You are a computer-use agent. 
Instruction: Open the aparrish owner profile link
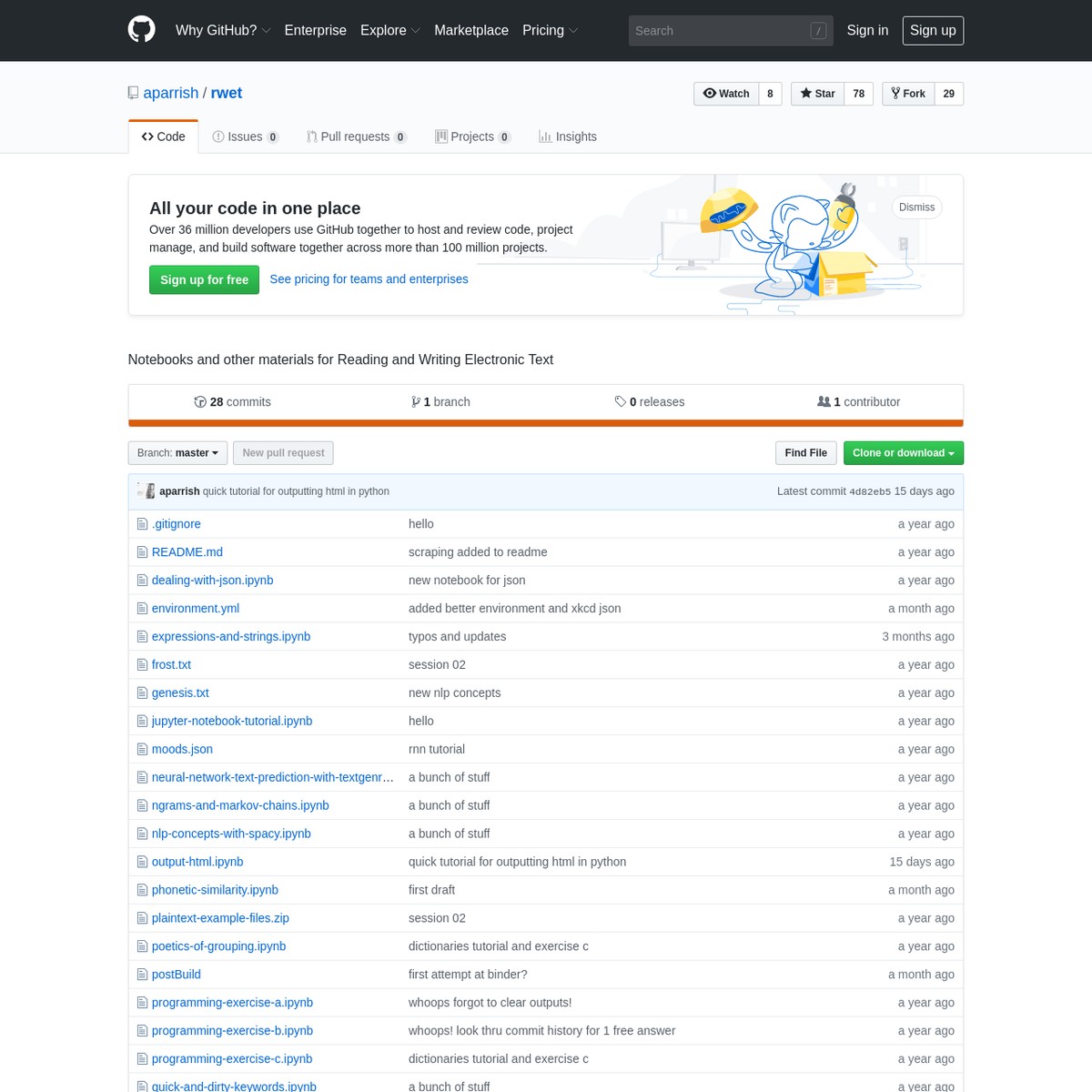[170, 93]
